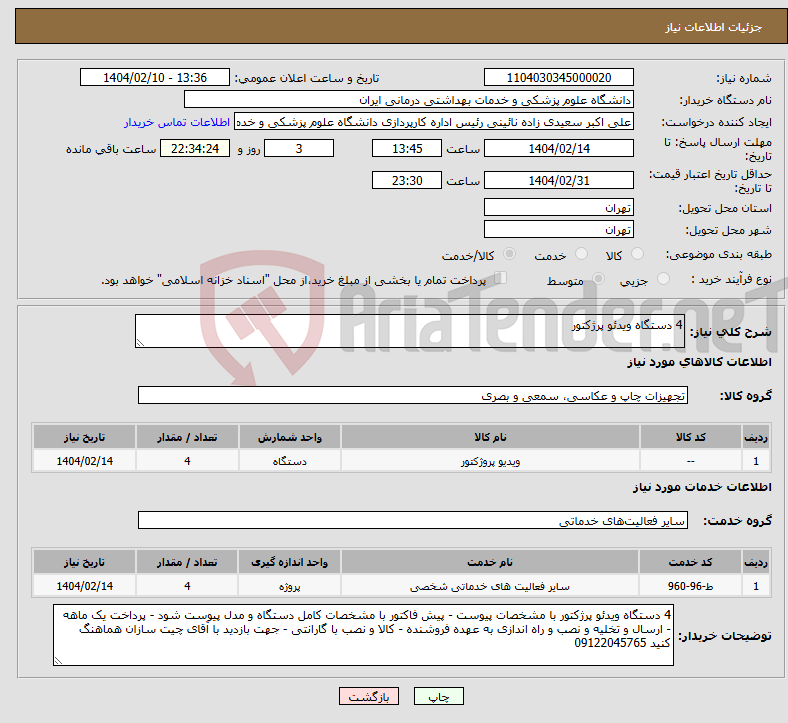Click the پروژه unit cell
Screen dimensions: 788x723
pos(289,586)
